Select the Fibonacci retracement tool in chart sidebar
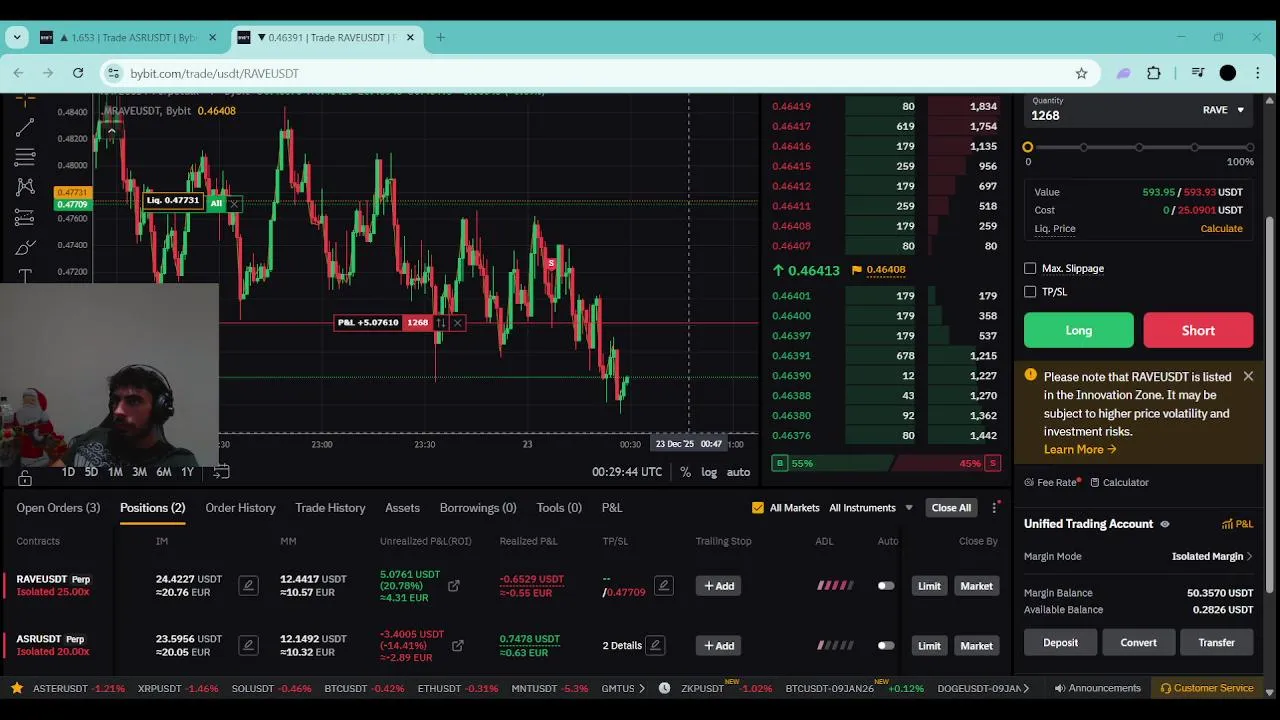This screenshot has width=1280, height=720. click(25, 157)
